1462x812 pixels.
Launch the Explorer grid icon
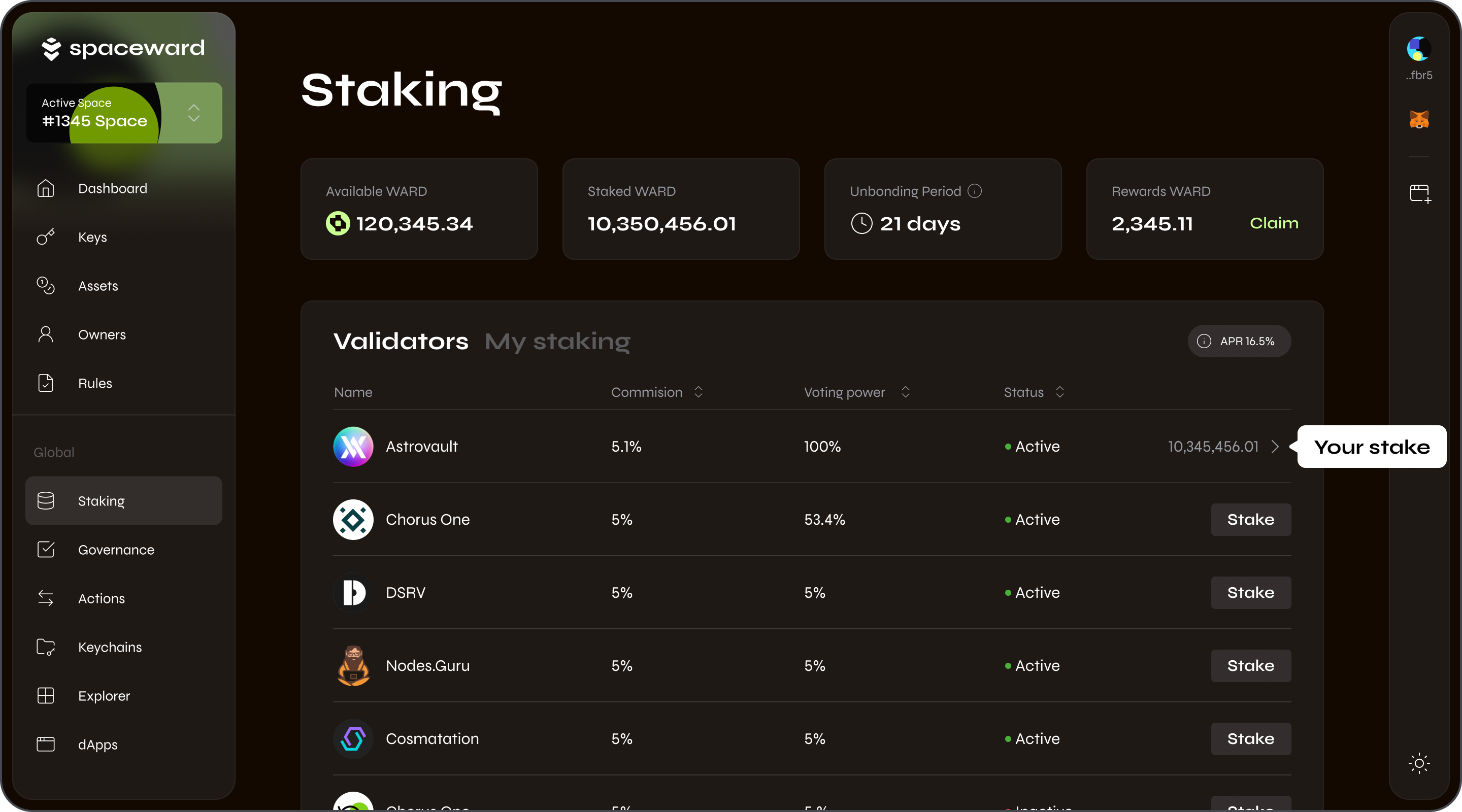(45, 696)
